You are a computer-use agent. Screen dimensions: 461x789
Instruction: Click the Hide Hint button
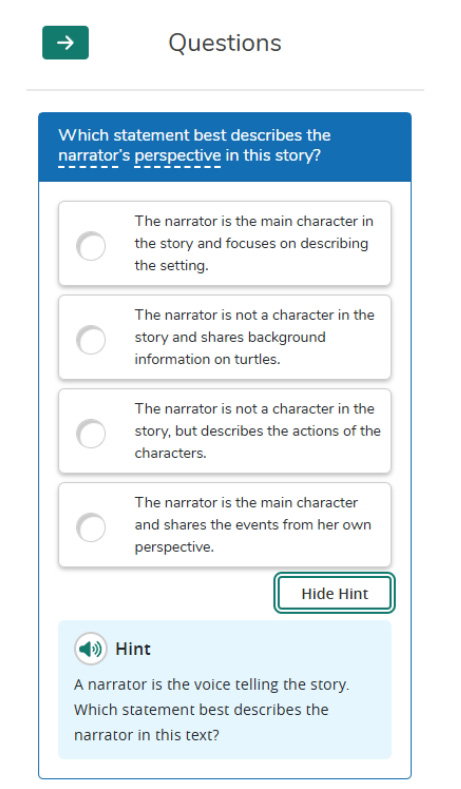[335, 593]
